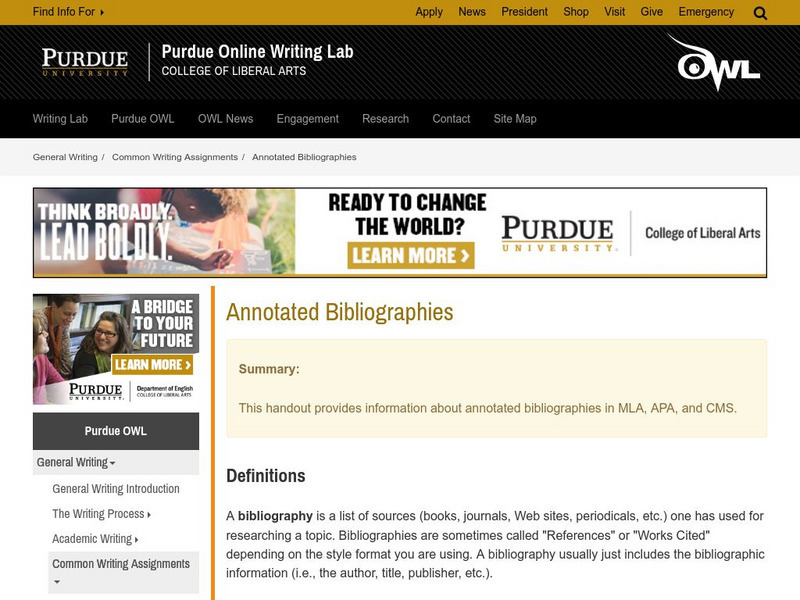Screen dimensions: 800x600
Task: Open the Site Map nav item
Action: 515,119
